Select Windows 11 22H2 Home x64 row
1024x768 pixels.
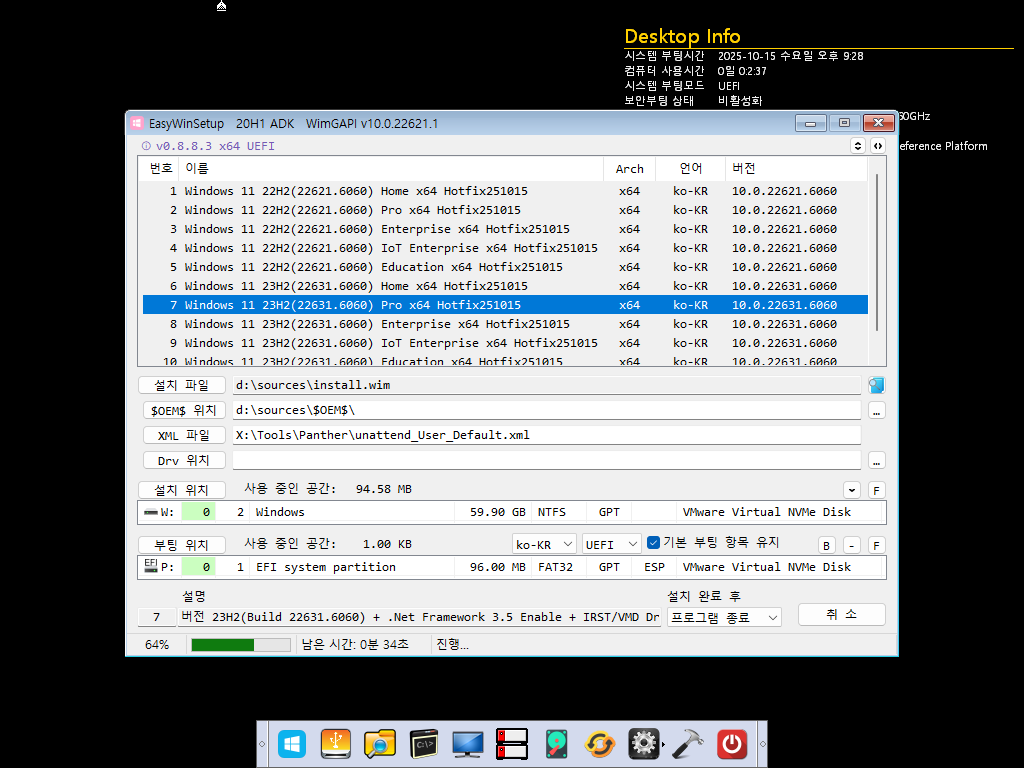click(505, 191)
